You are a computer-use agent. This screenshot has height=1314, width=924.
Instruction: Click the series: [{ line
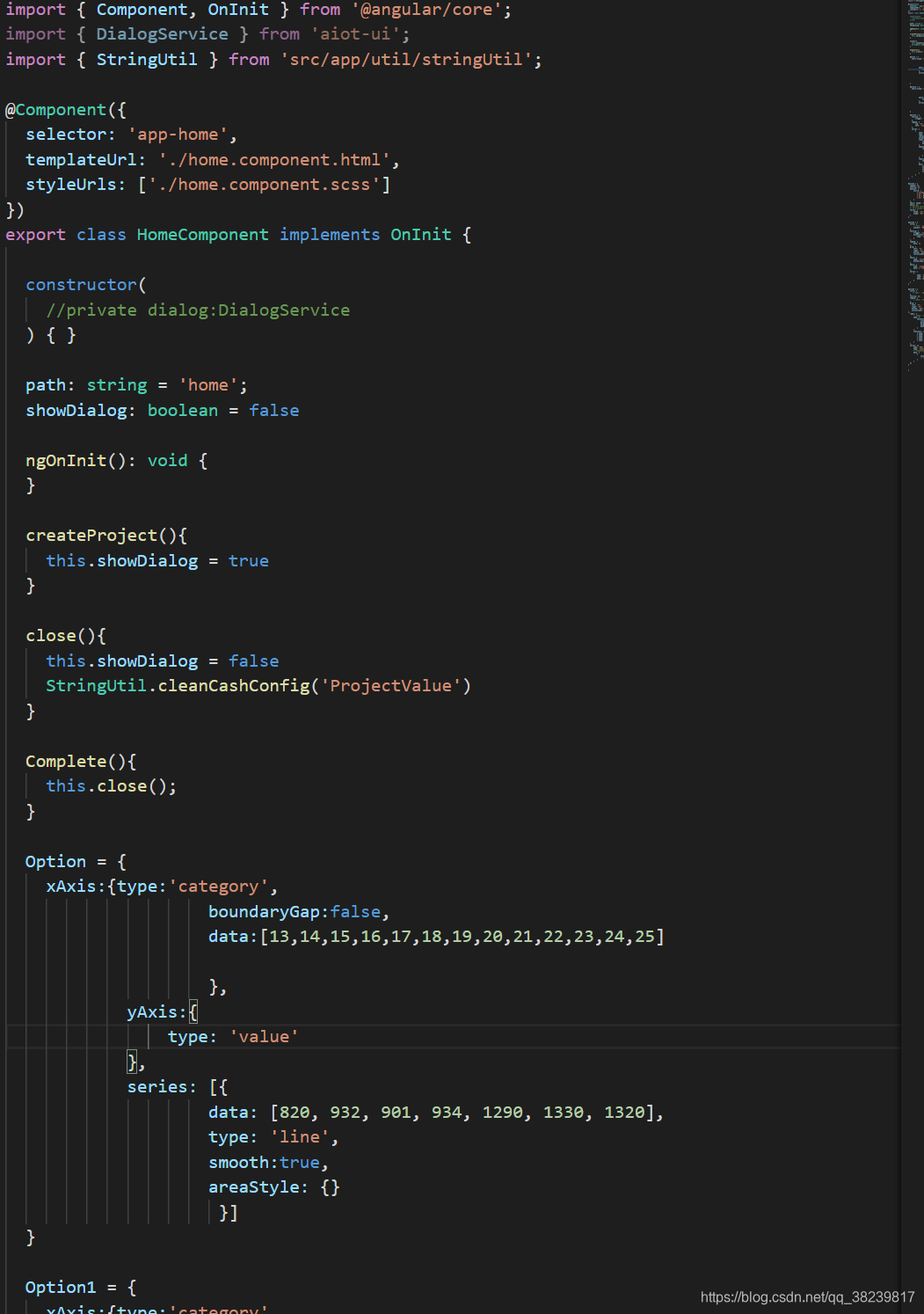(x=178, y=1087)
